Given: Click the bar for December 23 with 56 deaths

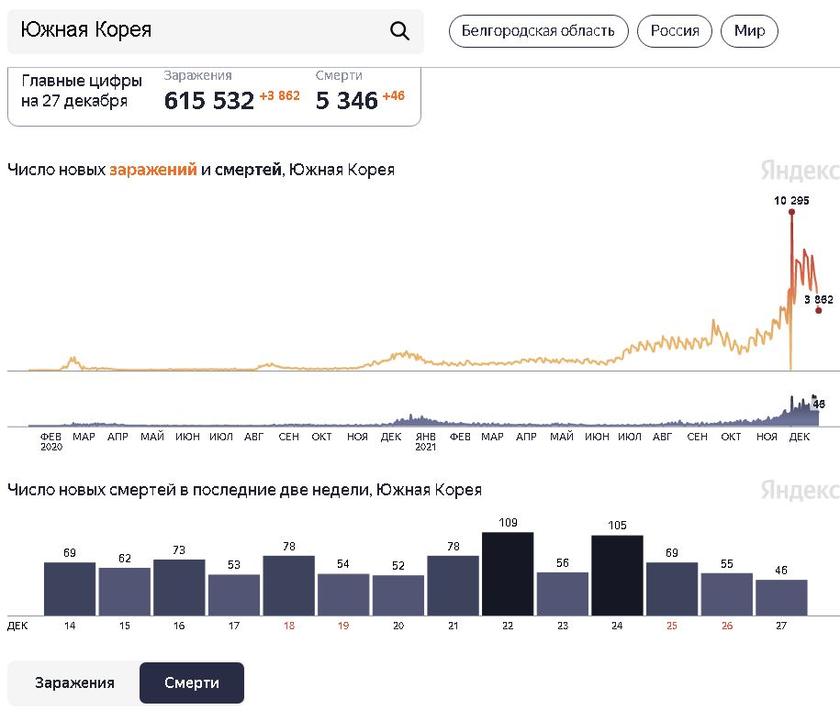Looking at the screenshot, I should 562,593.
